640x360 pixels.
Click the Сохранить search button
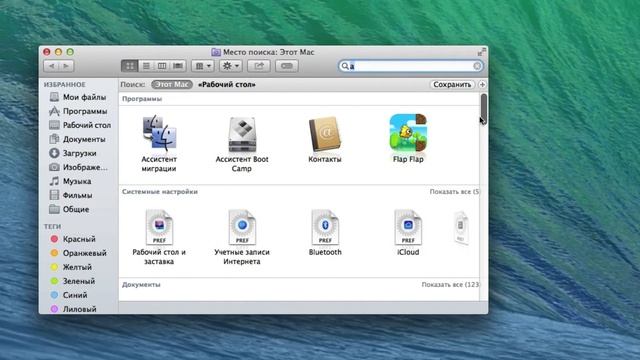pos(452,84)
